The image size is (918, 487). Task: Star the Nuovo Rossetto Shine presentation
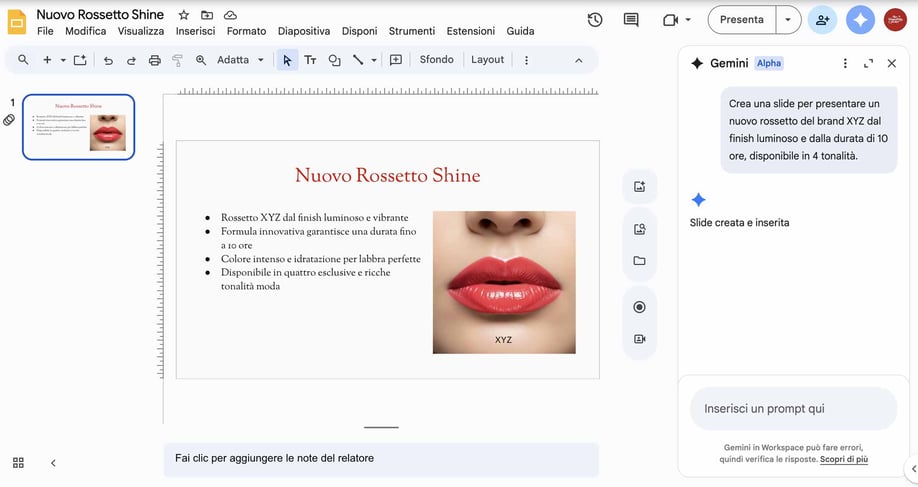pos(184,15)
